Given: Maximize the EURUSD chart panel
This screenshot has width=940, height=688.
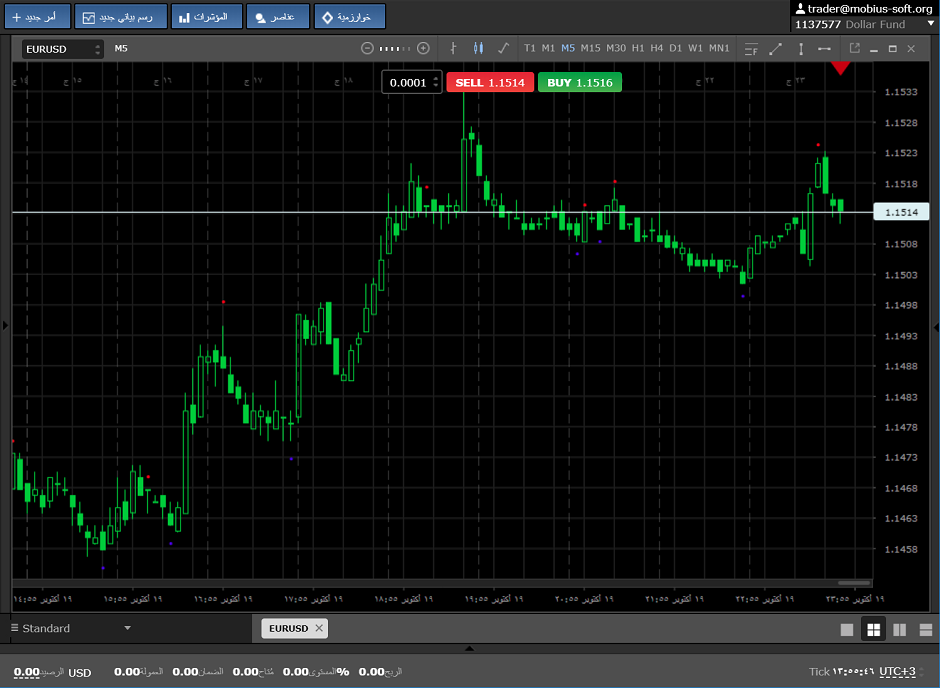Looking at the screenshot, I should point(893,49).
